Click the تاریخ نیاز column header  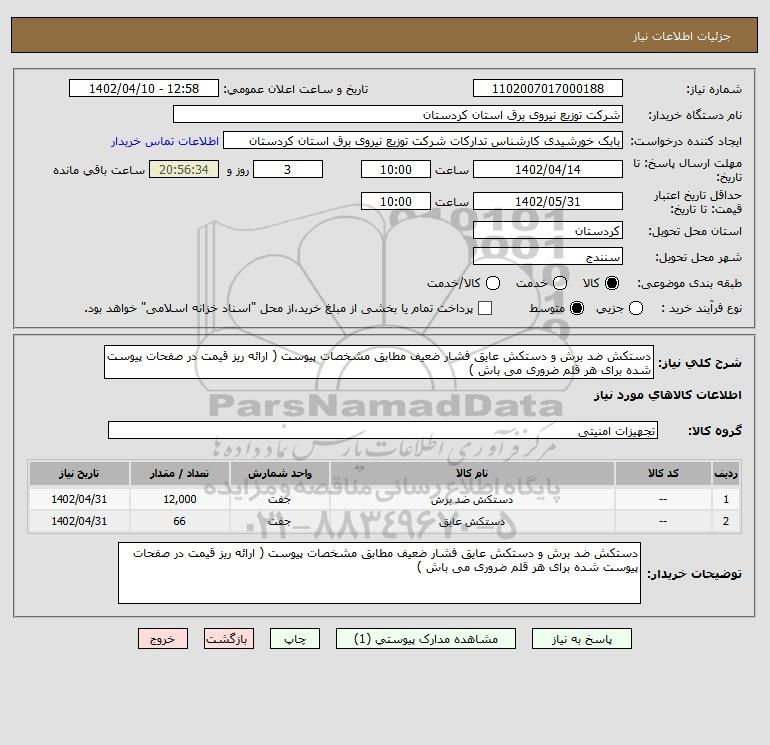pos(79,473)
